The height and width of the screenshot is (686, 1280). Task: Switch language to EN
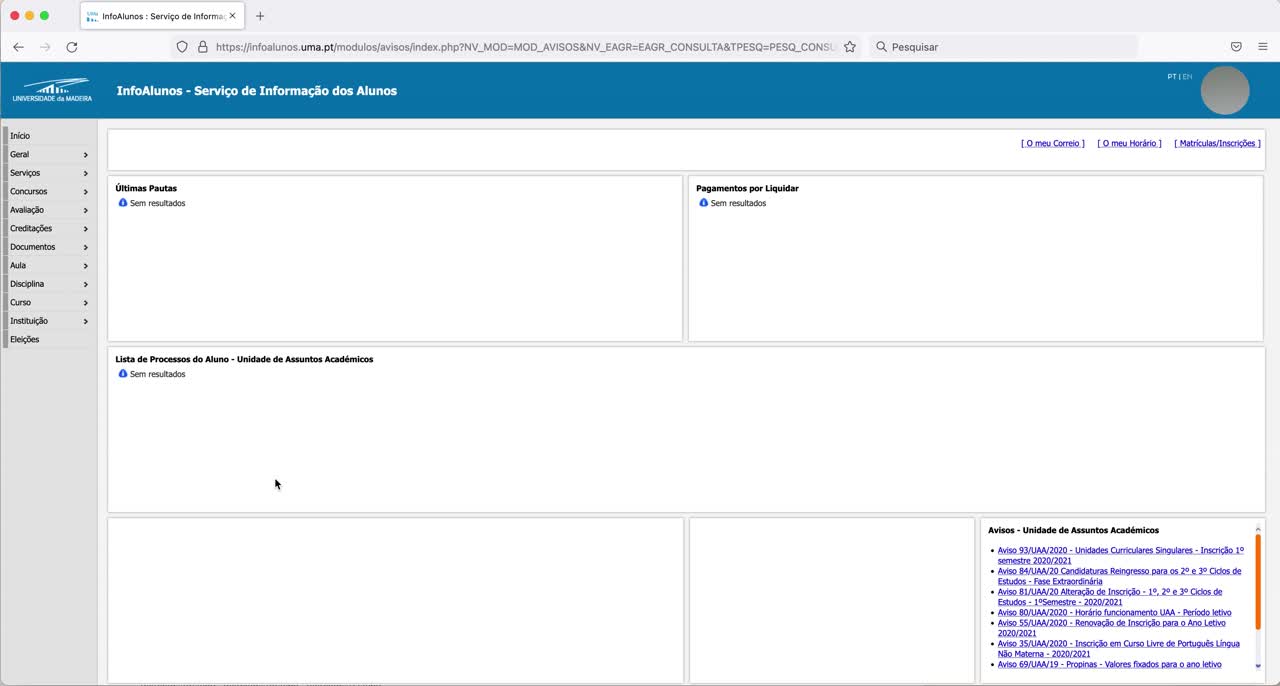point(1187,77)
